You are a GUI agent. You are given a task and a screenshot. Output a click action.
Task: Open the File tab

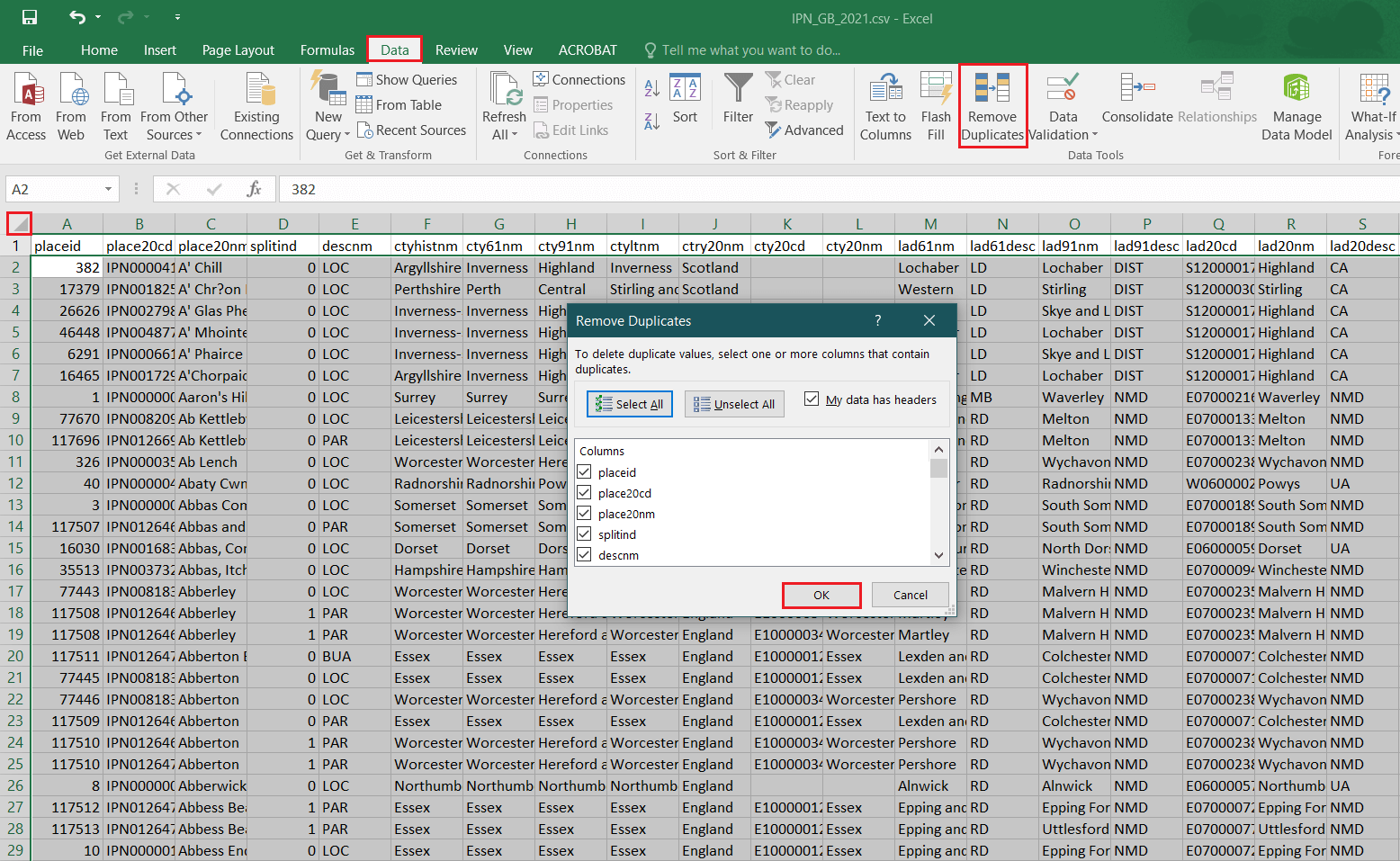(x=32, y=50)
